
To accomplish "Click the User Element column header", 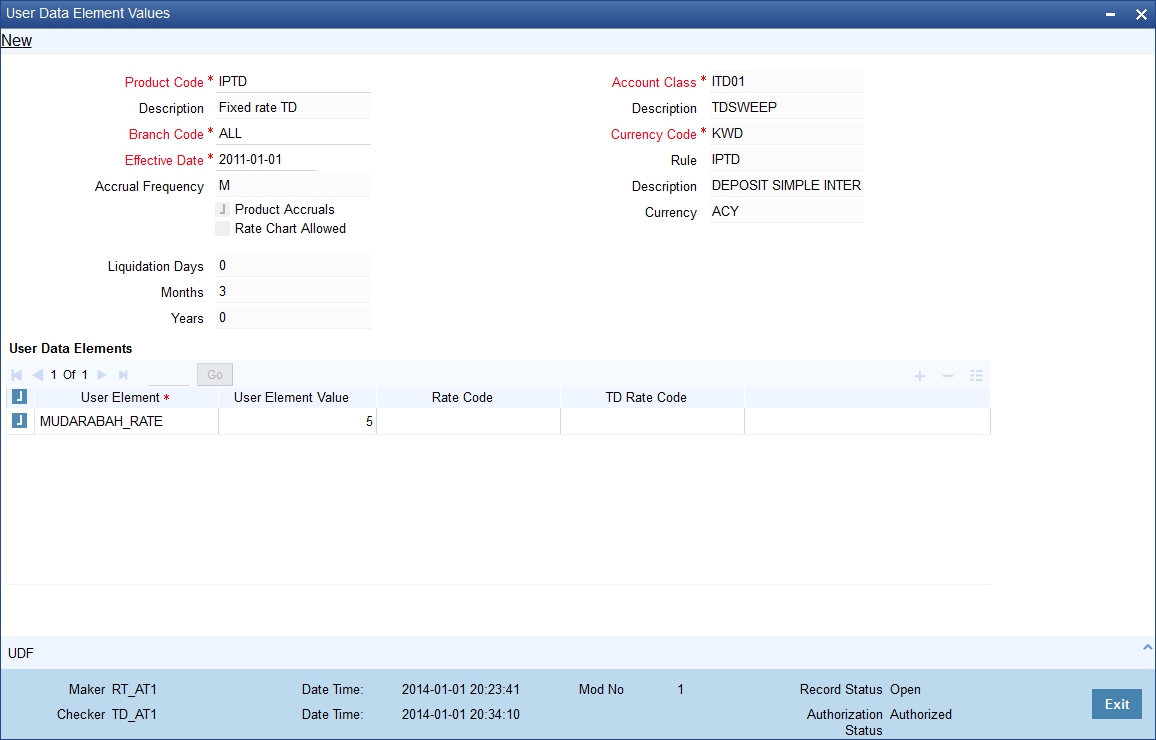I will click(126, 397).
